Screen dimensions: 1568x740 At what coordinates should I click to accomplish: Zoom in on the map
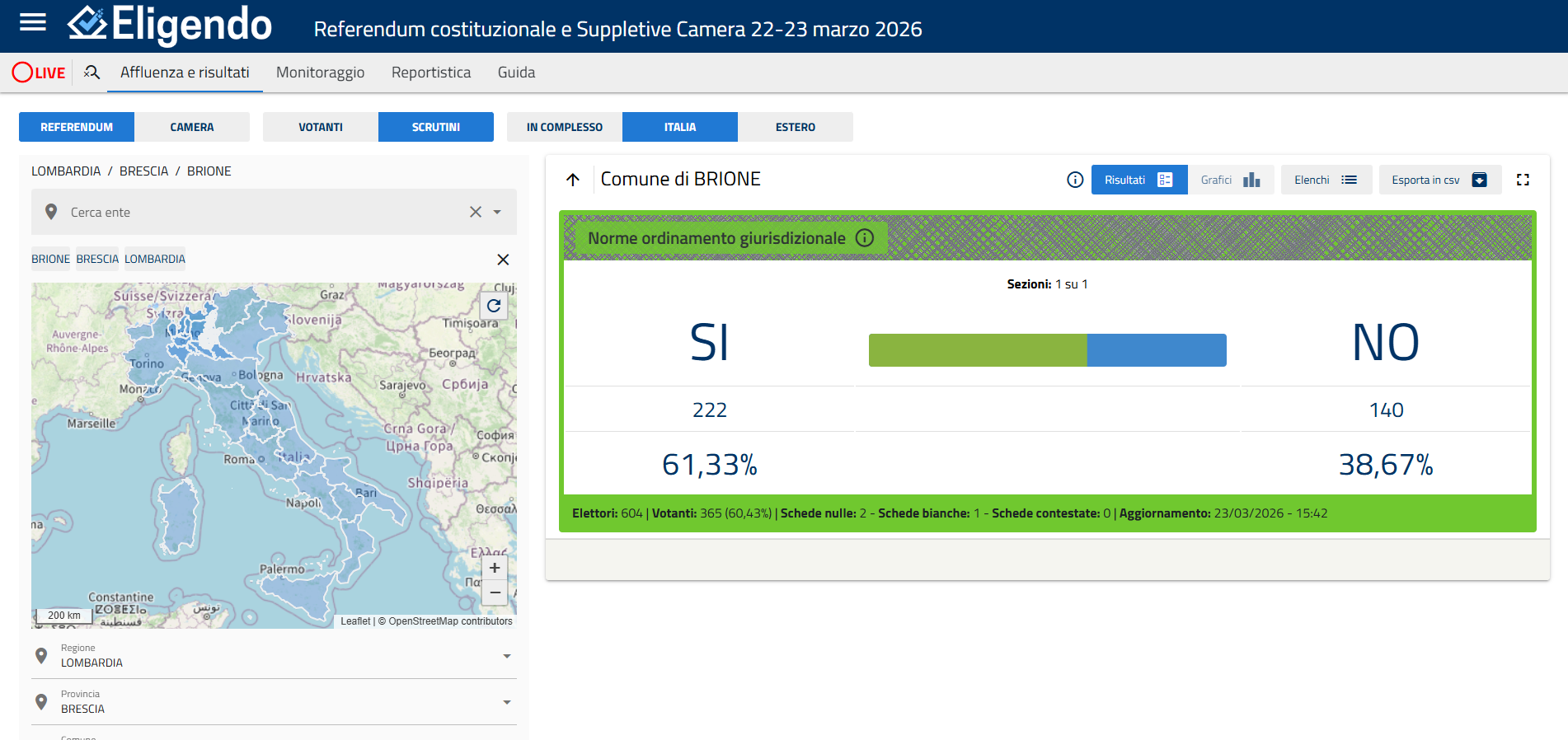click(x=495, y=568)
